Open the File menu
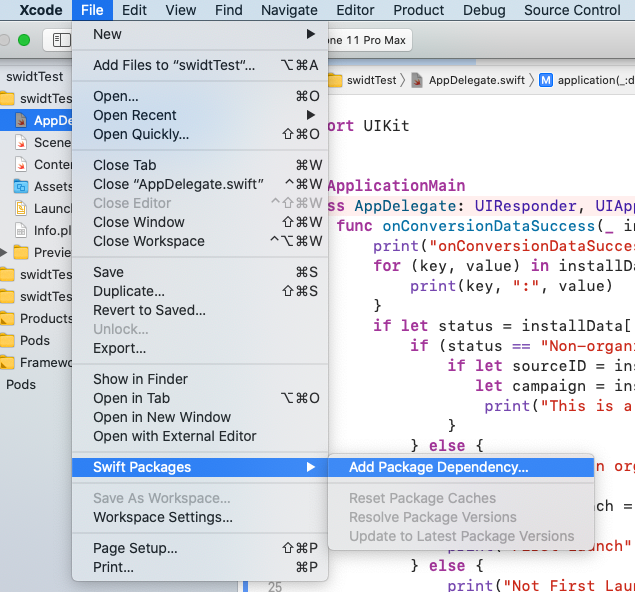The width and height of the screenshot is (635, 592). pos(92,10)
